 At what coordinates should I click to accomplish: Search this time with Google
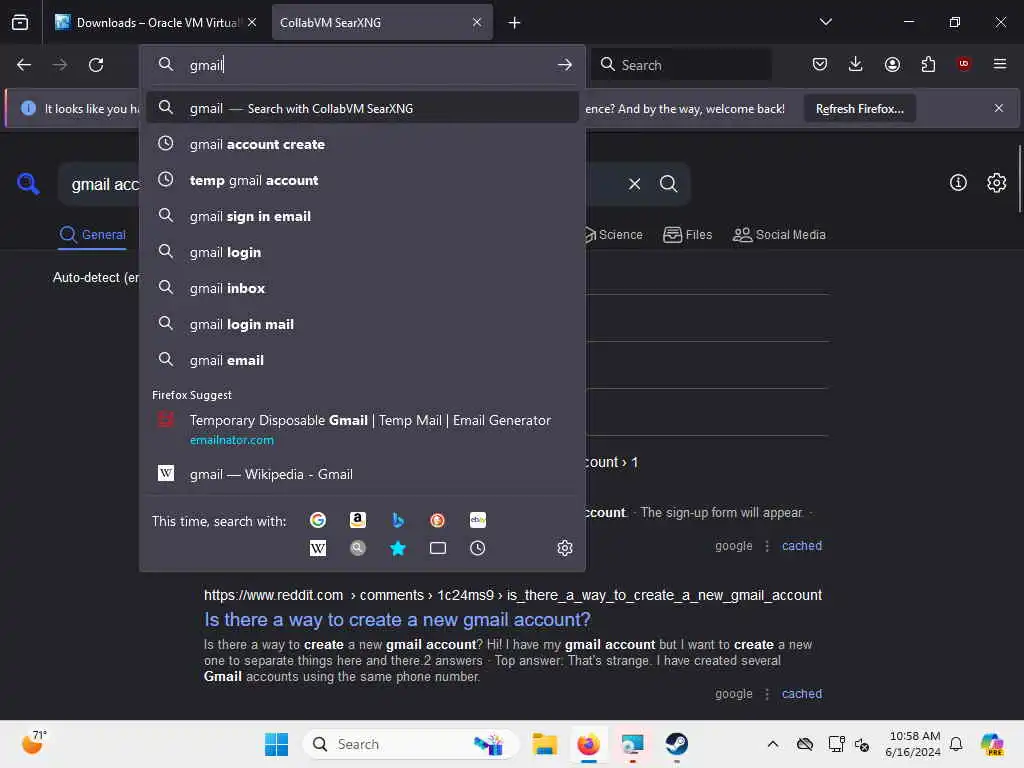click(318, 520)
